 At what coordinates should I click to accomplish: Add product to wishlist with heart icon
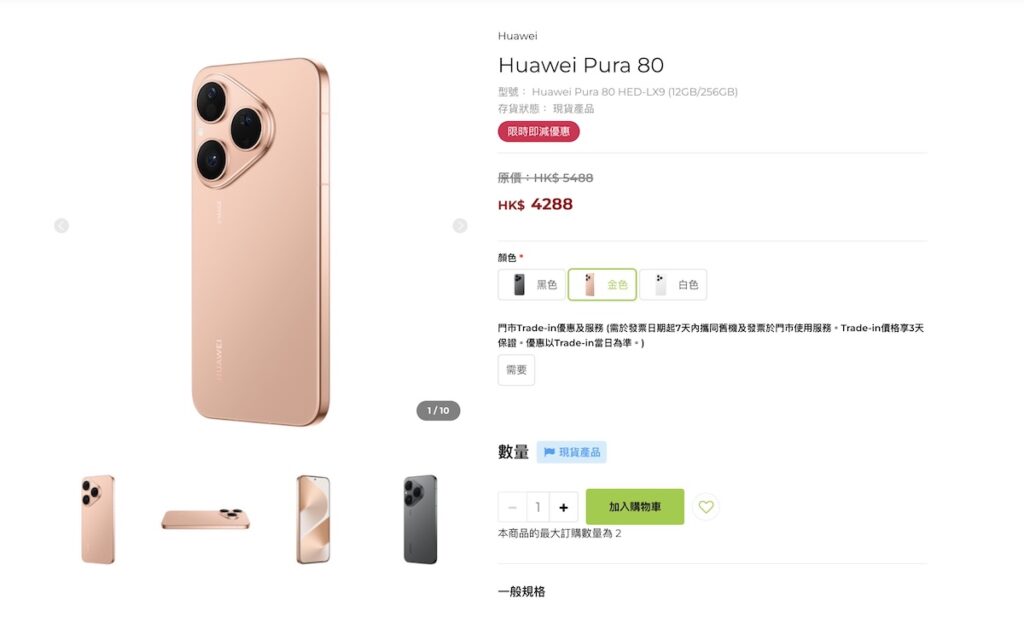(x=706, y=507)
